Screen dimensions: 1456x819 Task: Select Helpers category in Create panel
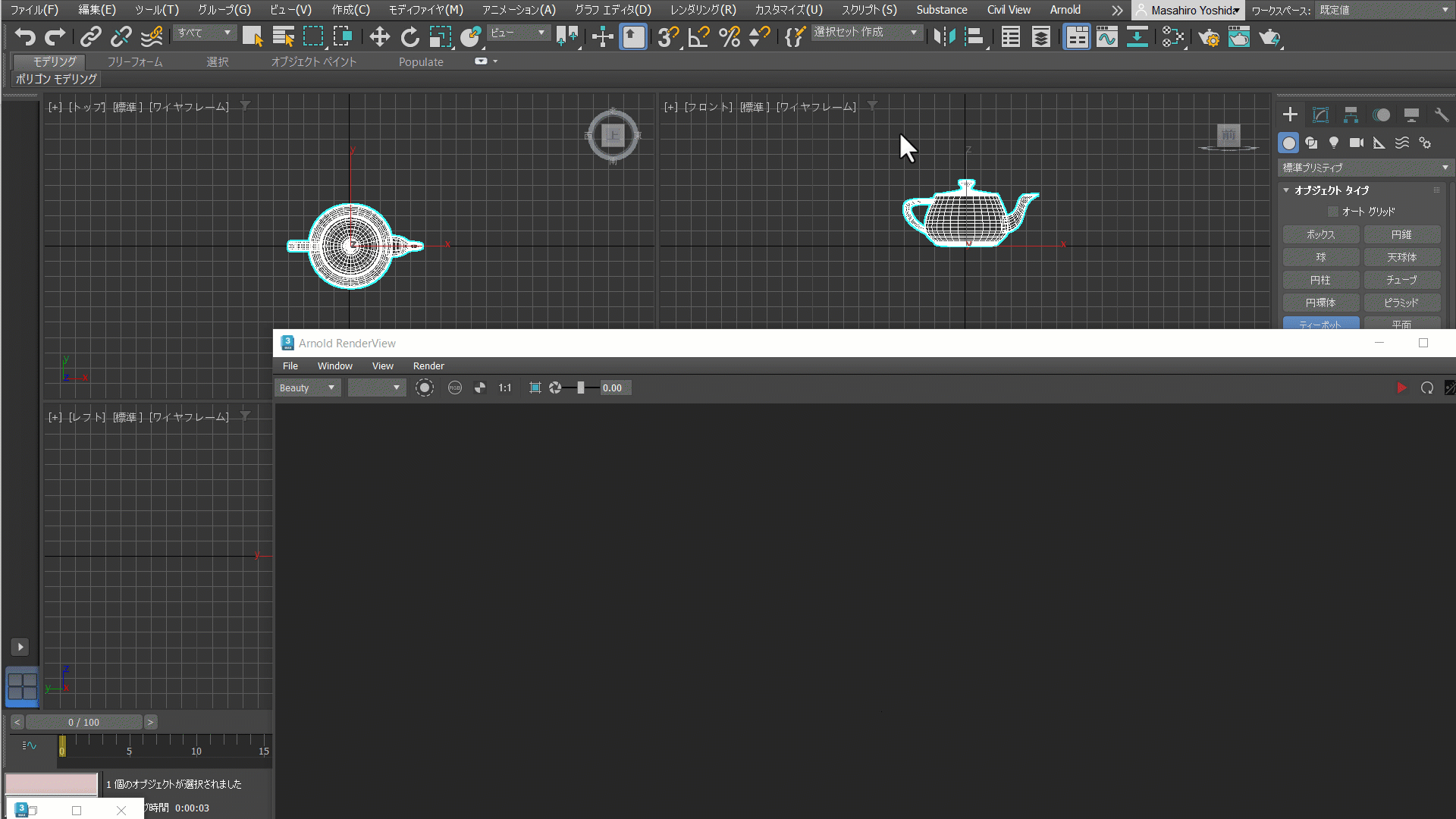pyautogui.click(x=1379, y=143)
